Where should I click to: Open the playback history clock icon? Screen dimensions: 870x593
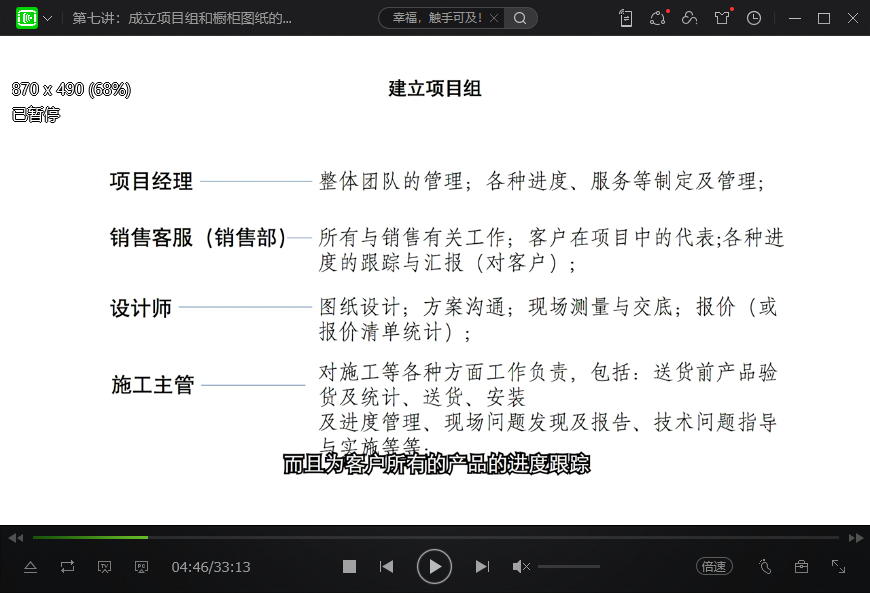(754, 18)
